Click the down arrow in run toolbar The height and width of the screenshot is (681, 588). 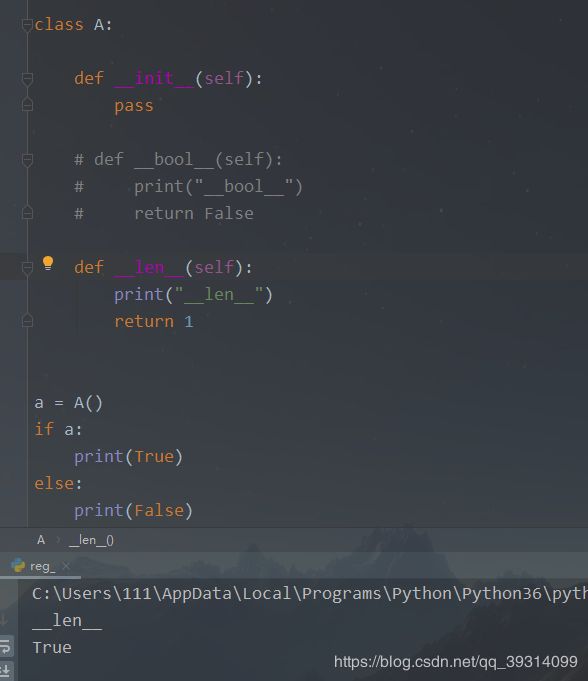pyautogui.click(x=4, y=620)
